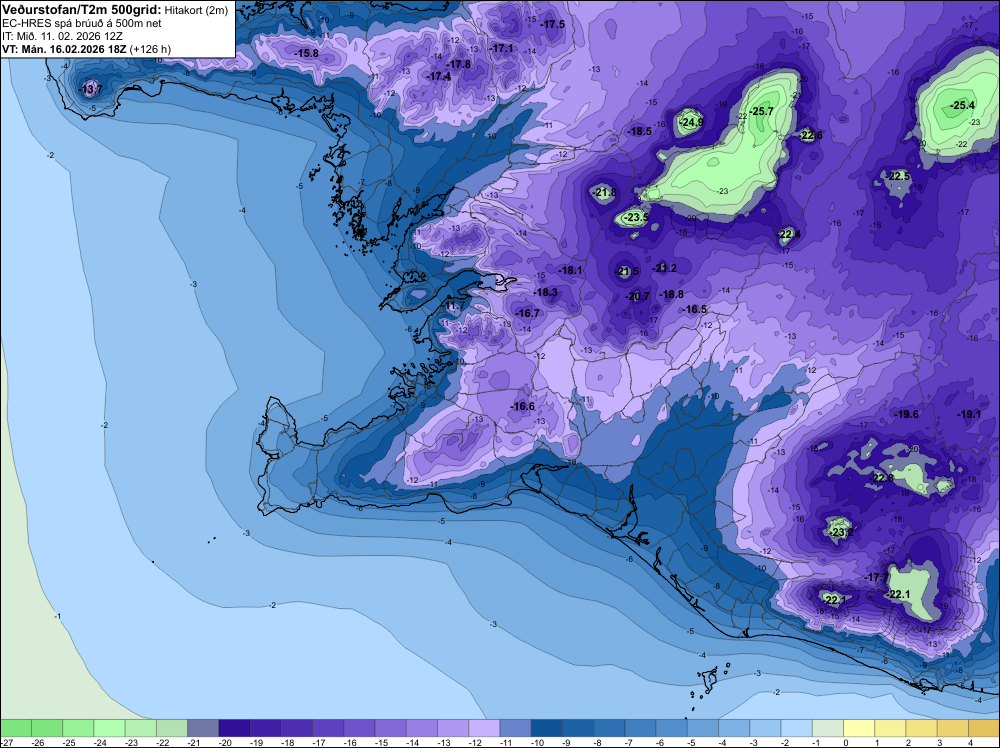Viewport: 1000px width, 748px height.
Task: Click the valid time 'VT: Mán. 16.02.2026 18Z'
Action: (x=64, y=49)
